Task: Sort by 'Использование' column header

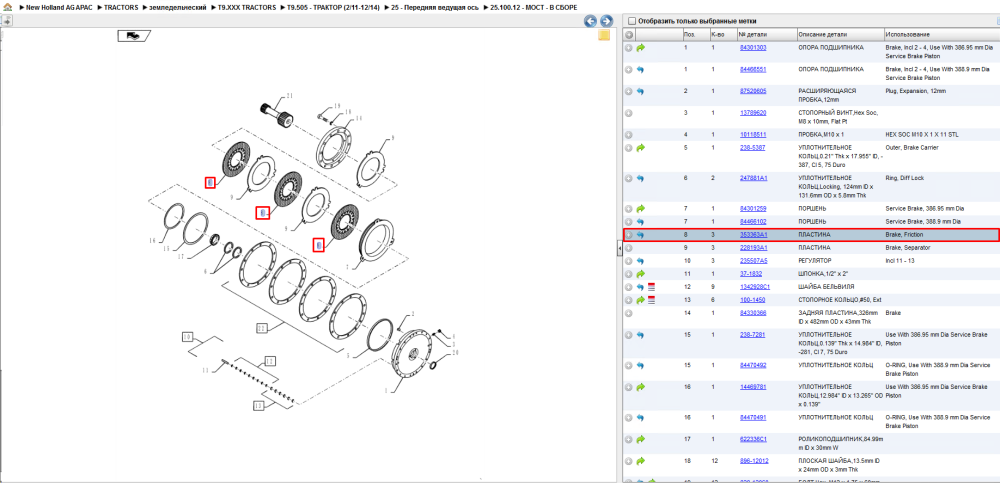Action: pos(941,34)
